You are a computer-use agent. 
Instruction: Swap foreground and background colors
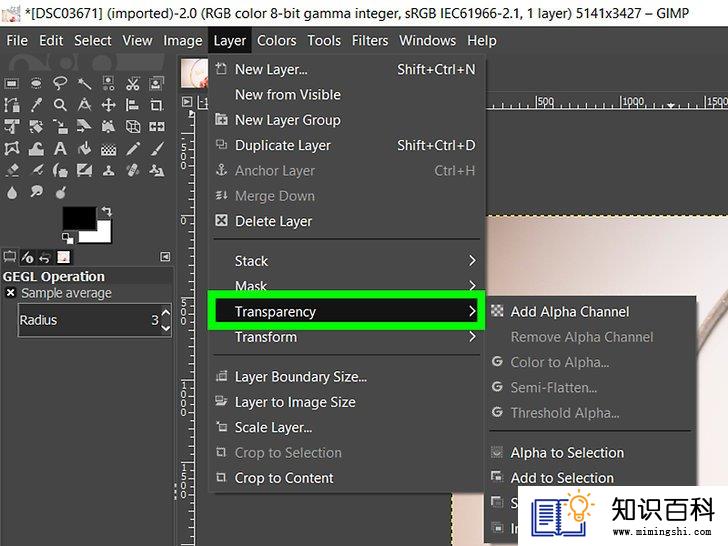click(107, 212)
